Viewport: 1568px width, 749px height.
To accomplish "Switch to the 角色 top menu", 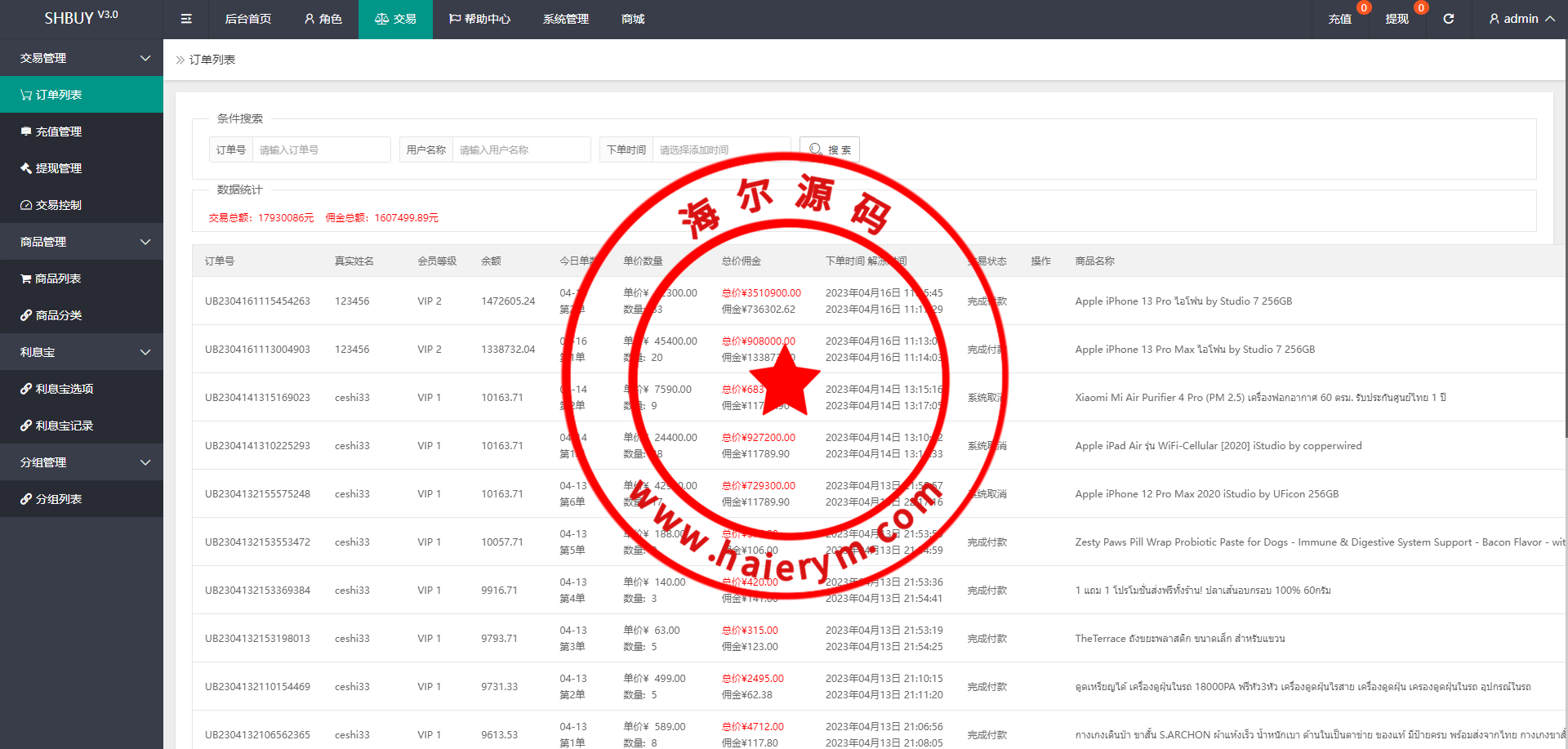I will 323,19.
